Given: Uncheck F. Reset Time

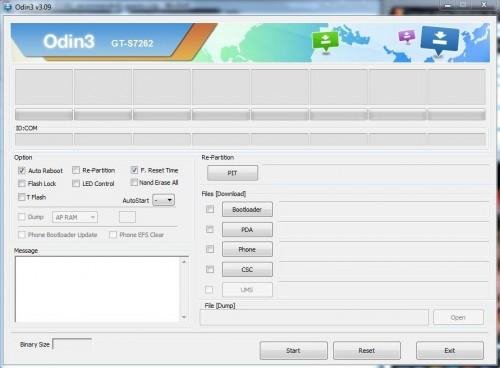Looking at the screenshot, I should 134,170.
